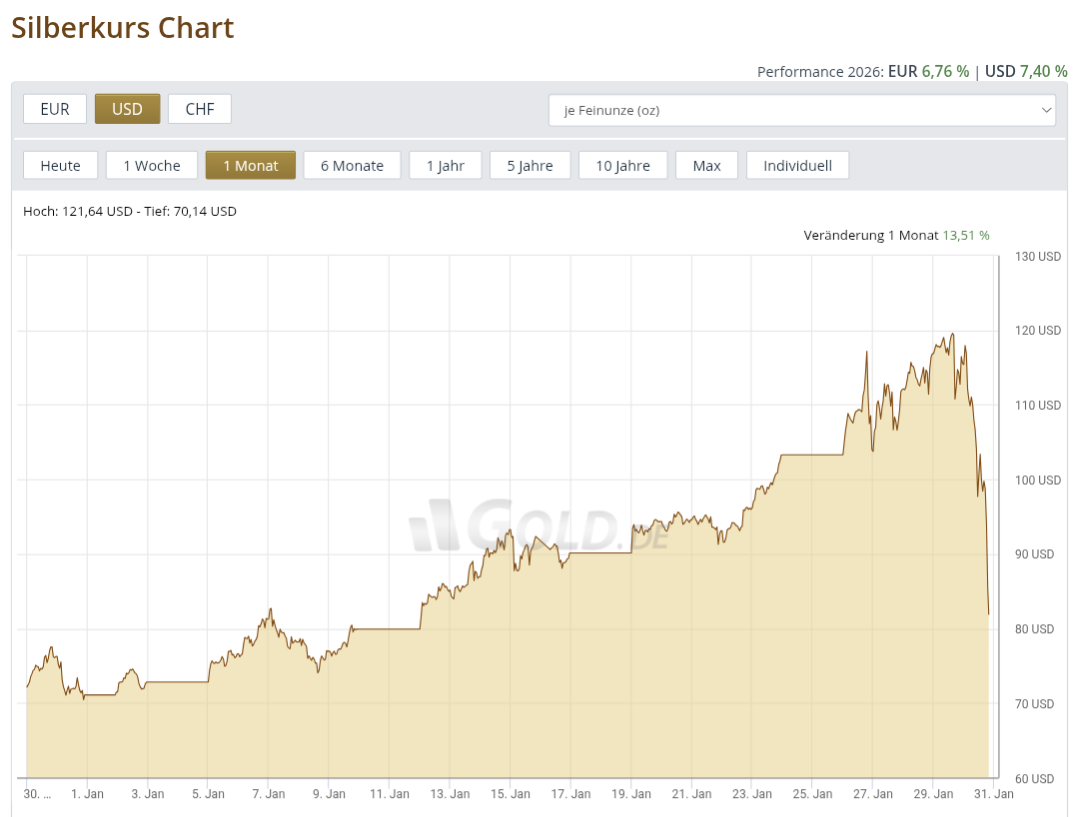Click the Silberkurs Chart heading
1079x817 pixels.
click(x=123, y=28)
